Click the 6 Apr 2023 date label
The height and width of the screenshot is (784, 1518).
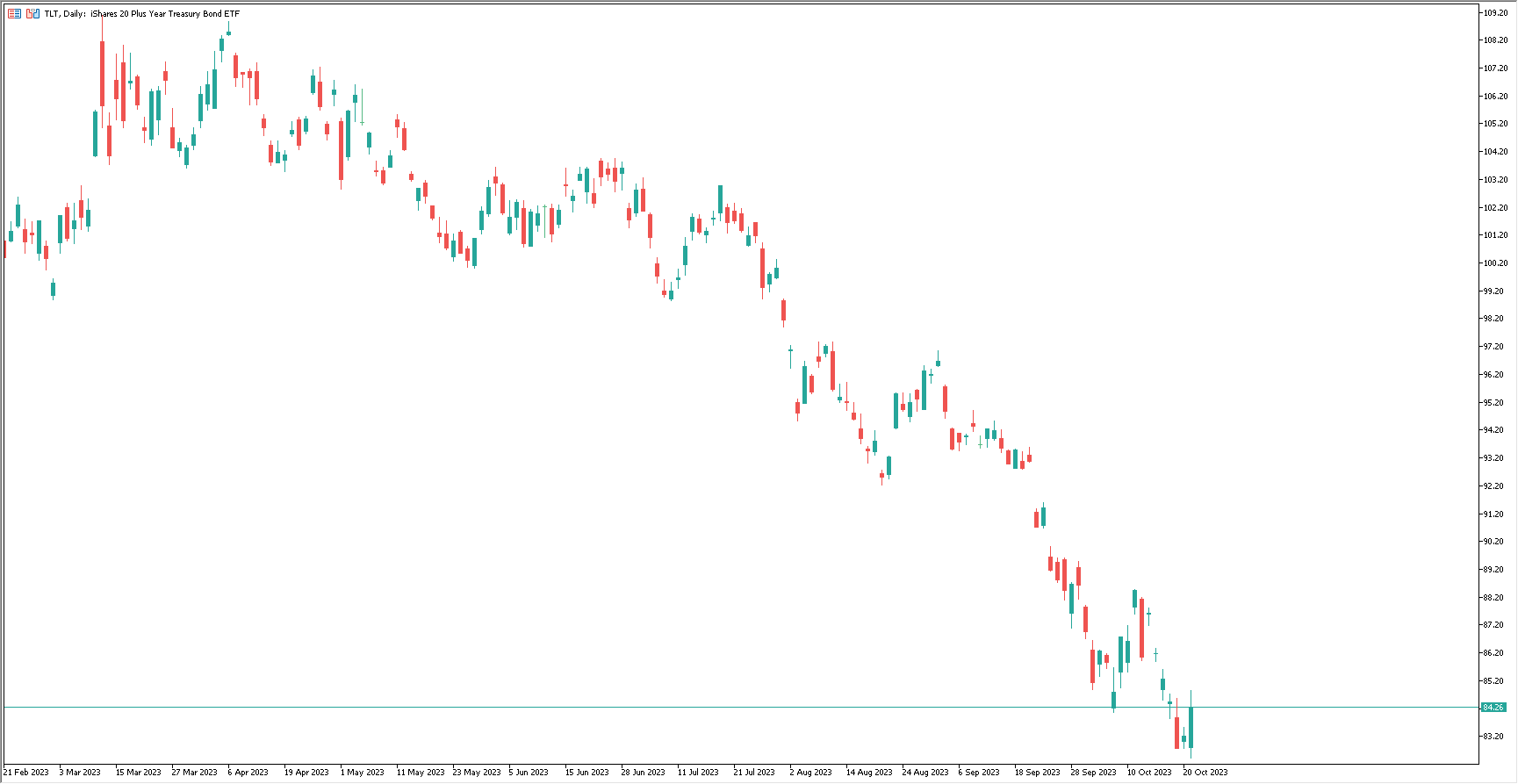tap(248, 773)
